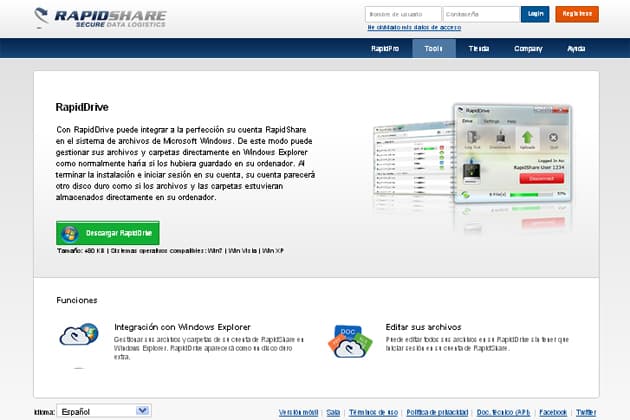Open the RapidPro menu item
Image resolution: width=630 pixels, height=420 pixels.
[385, 48]
